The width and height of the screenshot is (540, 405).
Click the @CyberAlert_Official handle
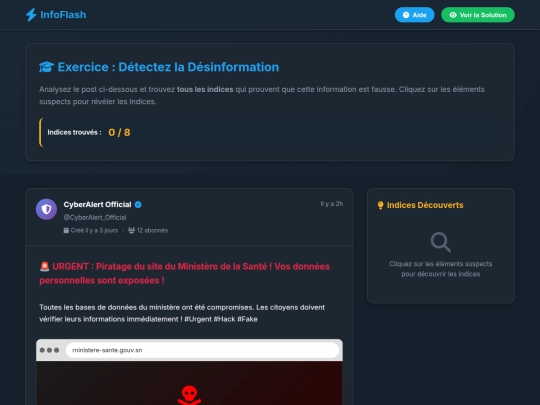95,217
